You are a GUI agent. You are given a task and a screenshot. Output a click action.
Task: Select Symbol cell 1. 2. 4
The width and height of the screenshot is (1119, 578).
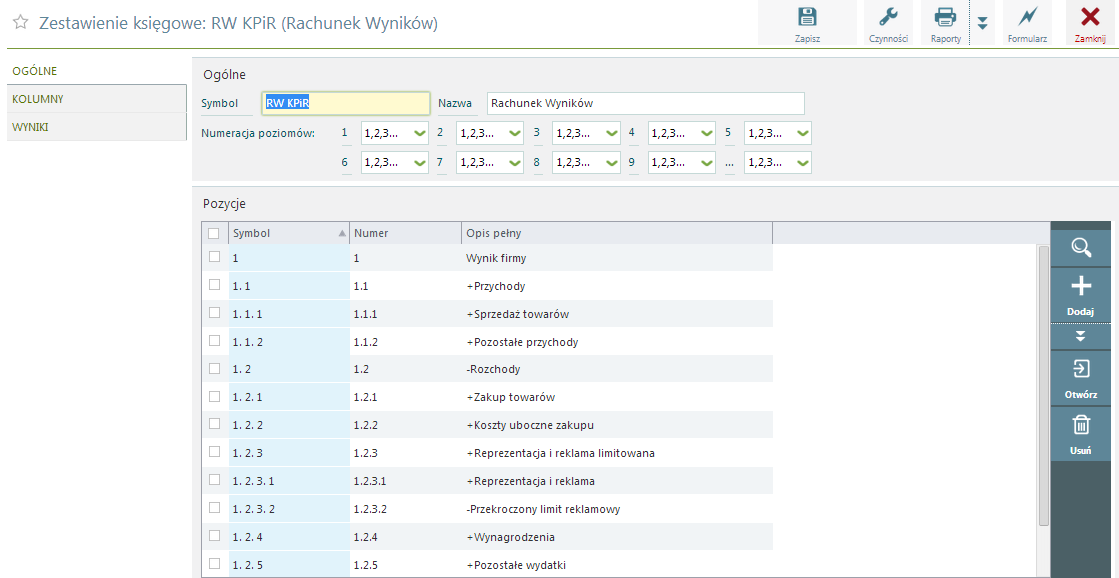(289, 537)
